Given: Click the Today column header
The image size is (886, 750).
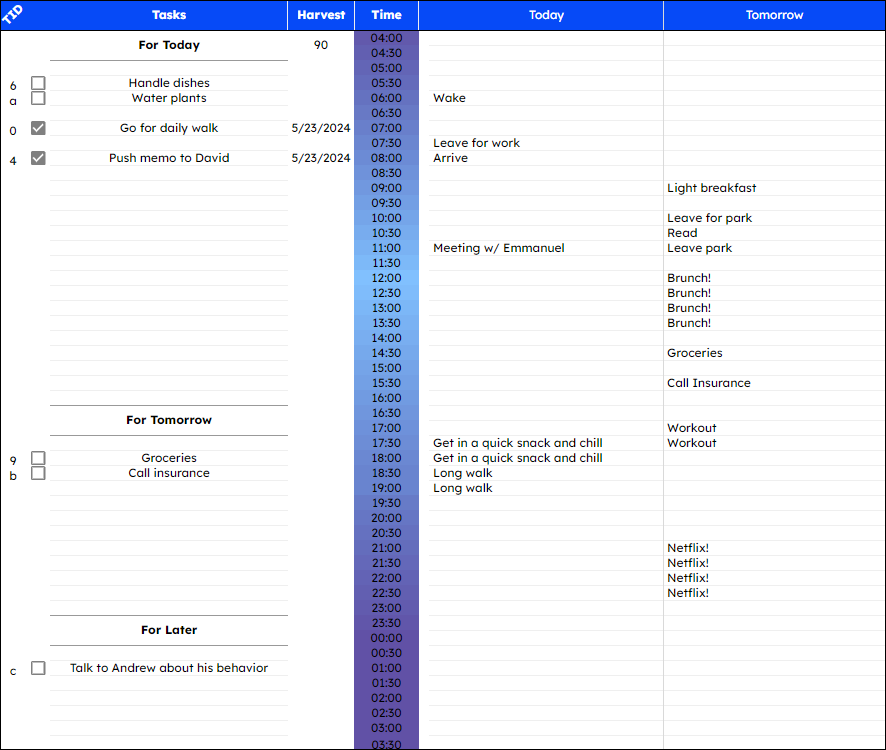Looking at the screenshot, I should (546, 15).
